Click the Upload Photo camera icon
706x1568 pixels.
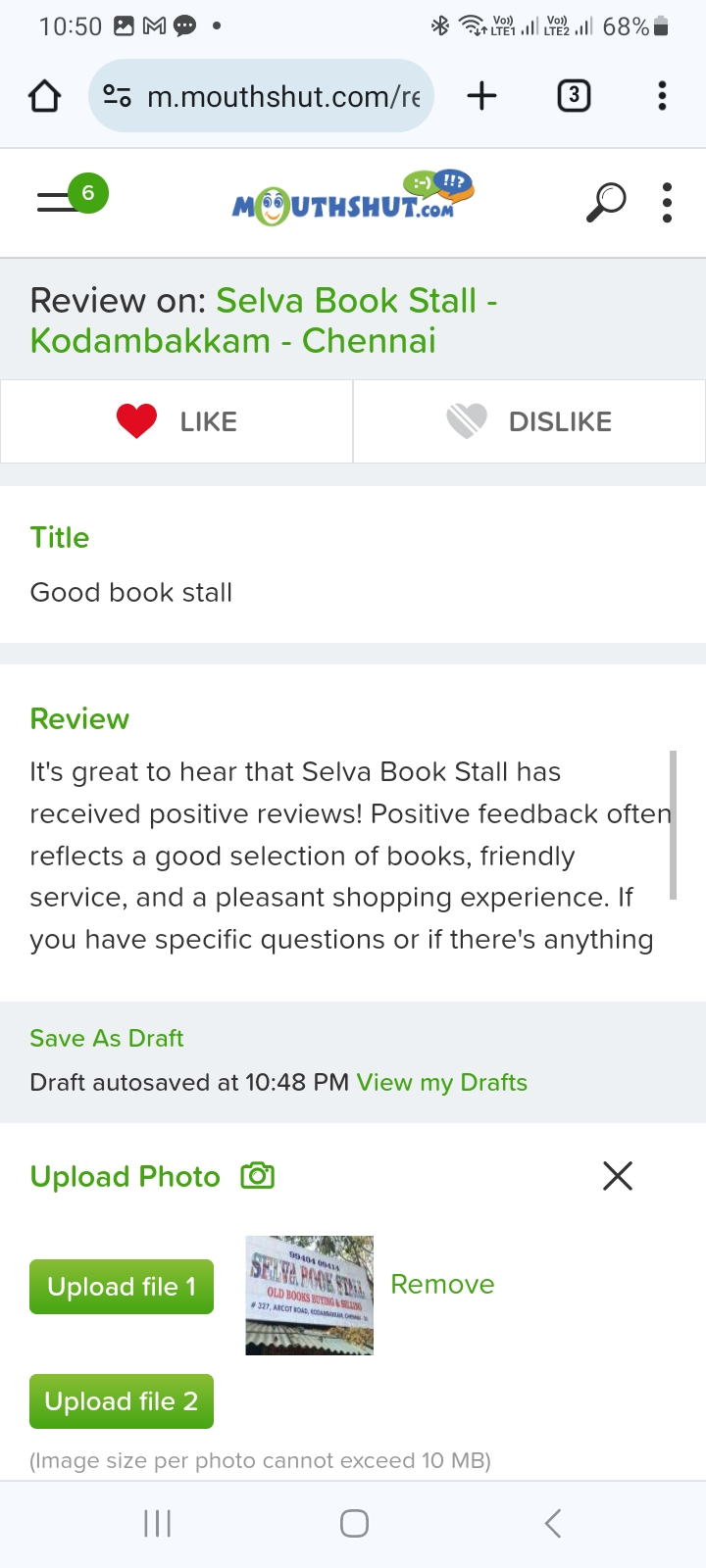pos(258,1175)
